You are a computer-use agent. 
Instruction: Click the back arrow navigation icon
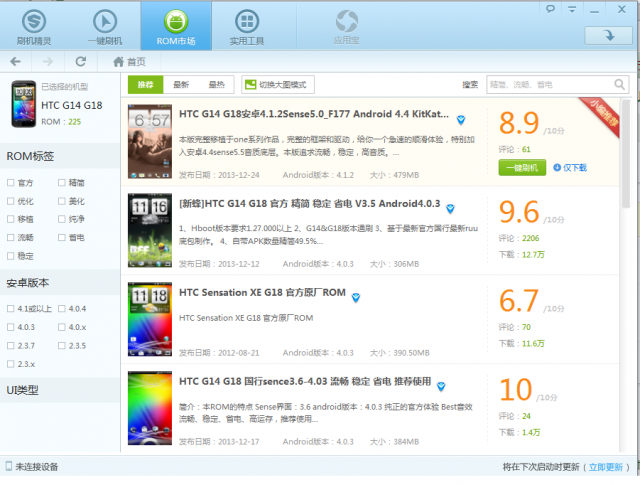[x=16, y=62]
